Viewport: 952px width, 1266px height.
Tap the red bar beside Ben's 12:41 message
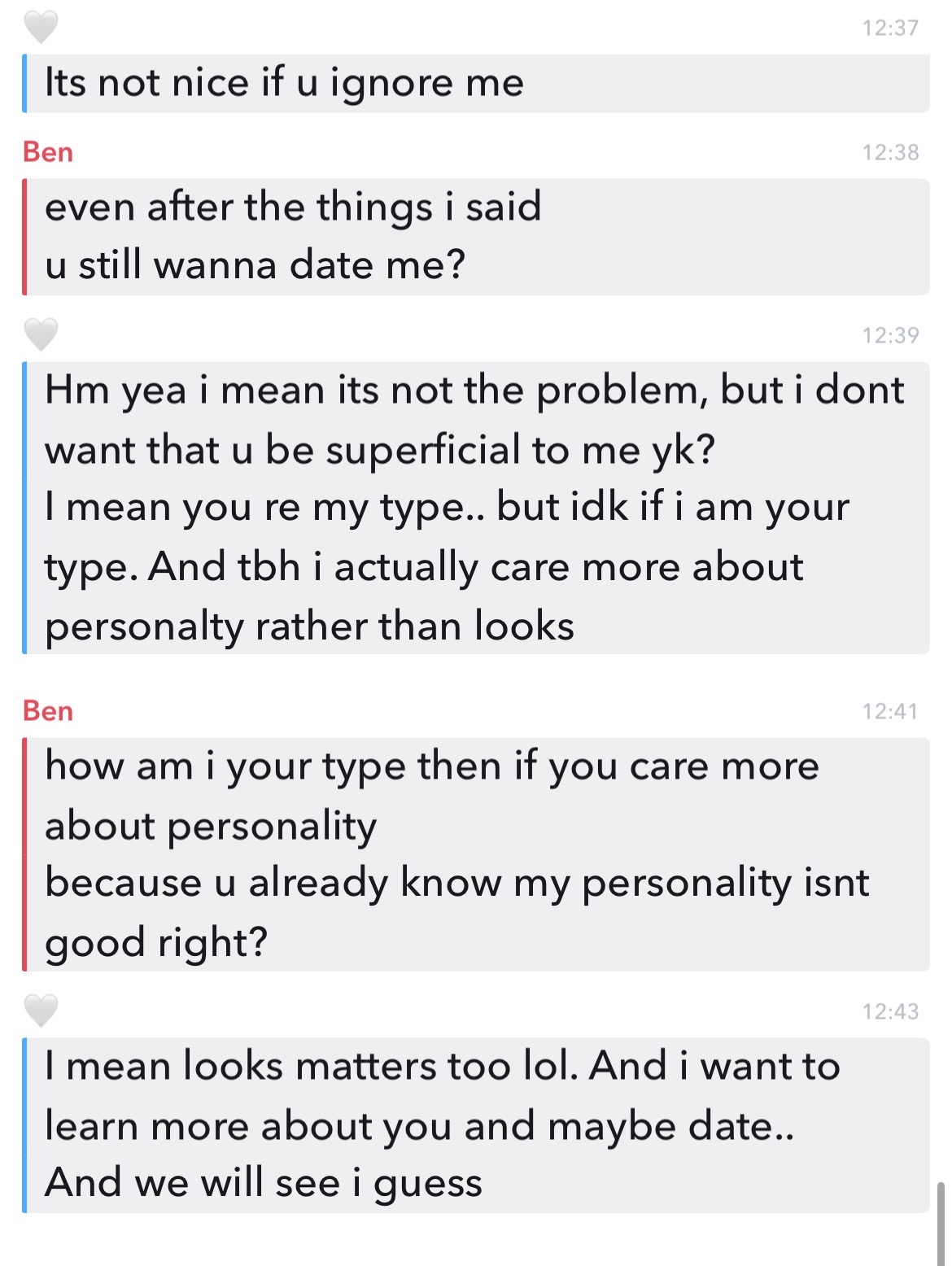point(24,854)
